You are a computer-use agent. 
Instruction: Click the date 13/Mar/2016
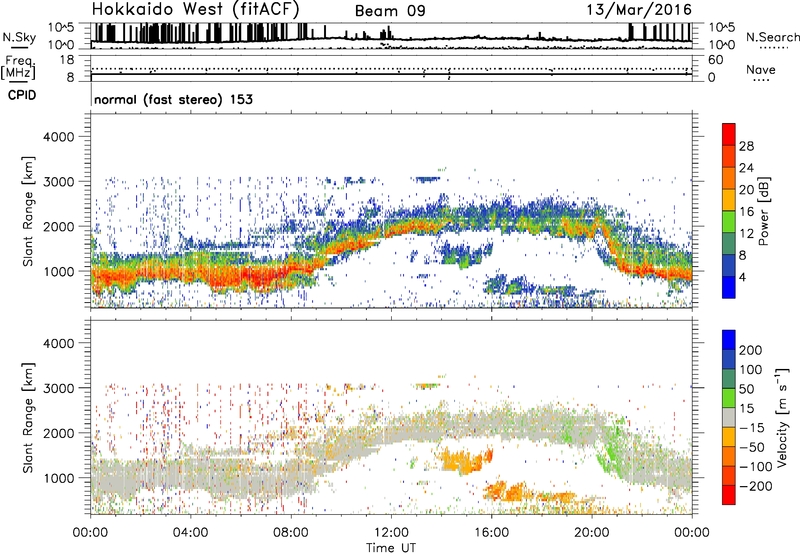(x=639, y=9)
